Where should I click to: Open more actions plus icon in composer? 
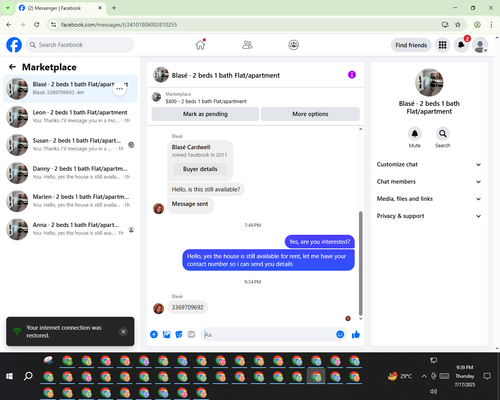click(x=154, y=334)
